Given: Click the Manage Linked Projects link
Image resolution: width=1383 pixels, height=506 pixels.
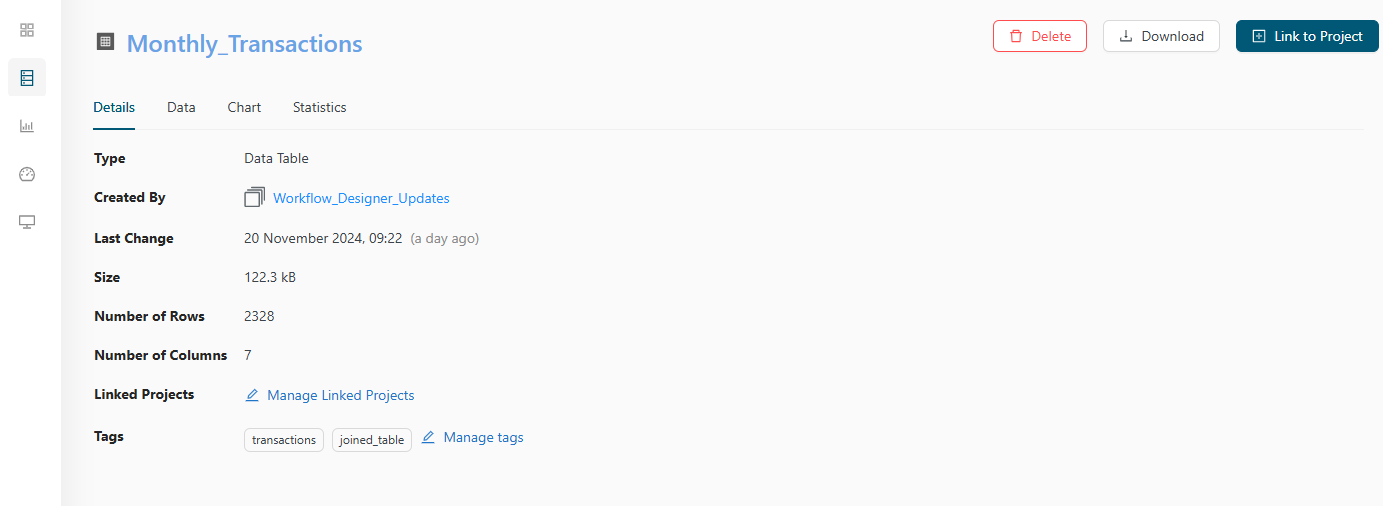Looking at the screenshot, I should point(340,395).
